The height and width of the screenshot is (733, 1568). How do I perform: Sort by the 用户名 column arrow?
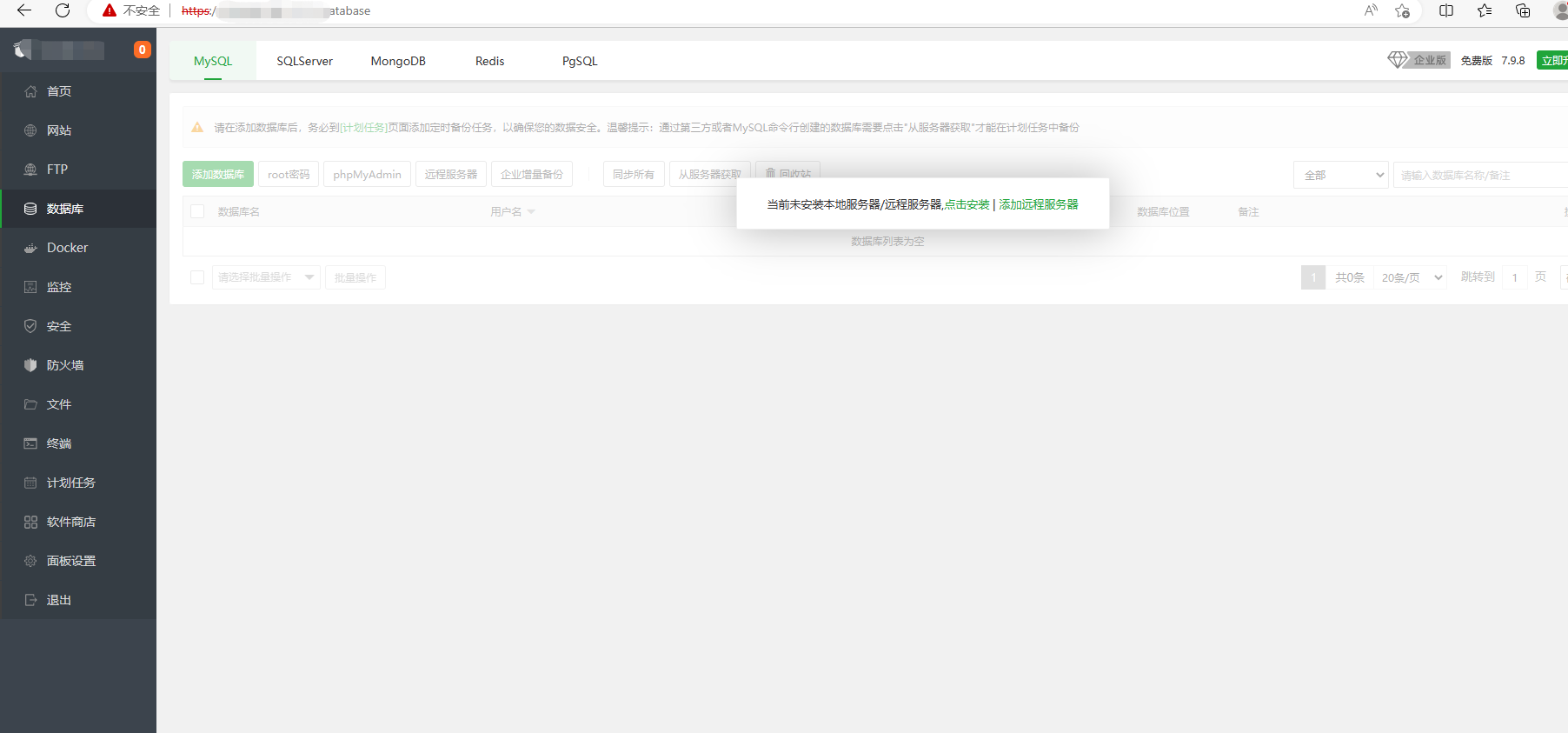[x=531, y=212]
